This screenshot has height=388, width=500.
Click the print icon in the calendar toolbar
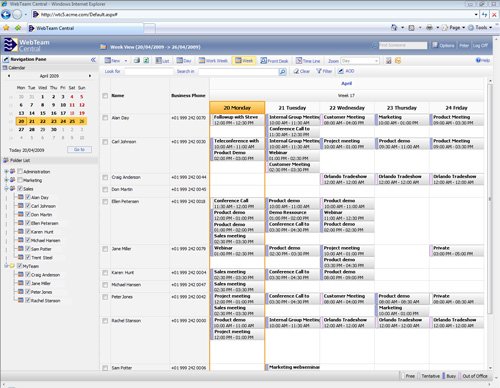[x=137, y=61]
